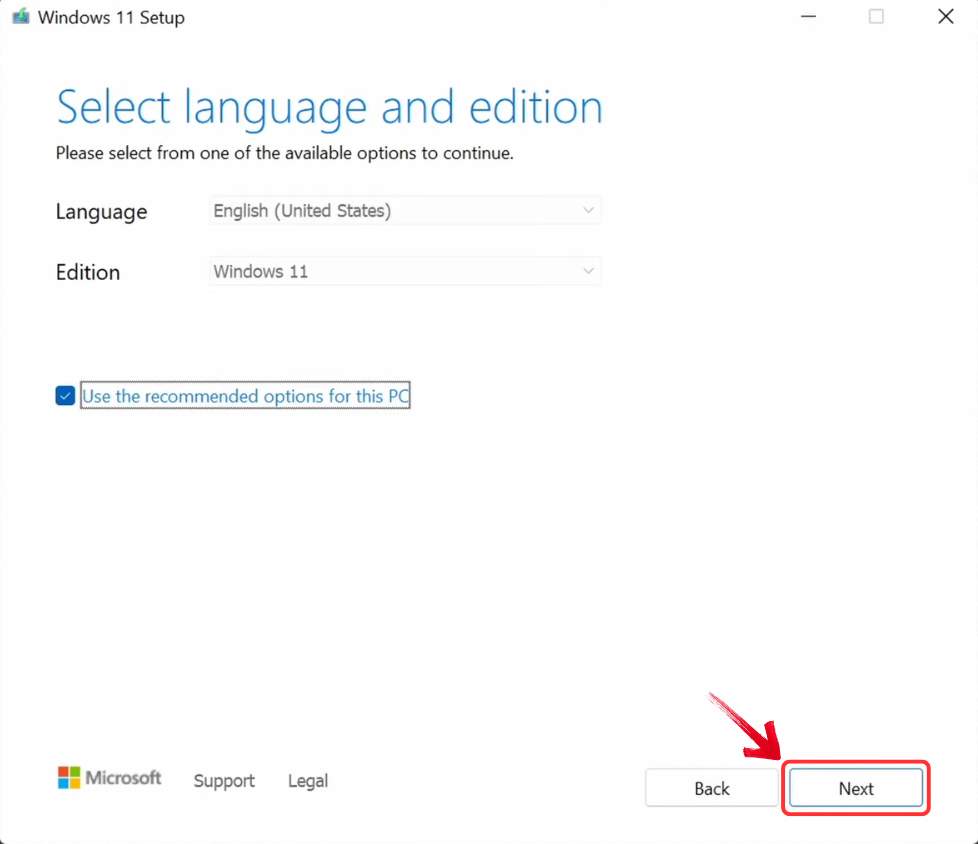This screenshot has width=978, height=844.
Task: Click the Next button
Action: click(855, 788)
